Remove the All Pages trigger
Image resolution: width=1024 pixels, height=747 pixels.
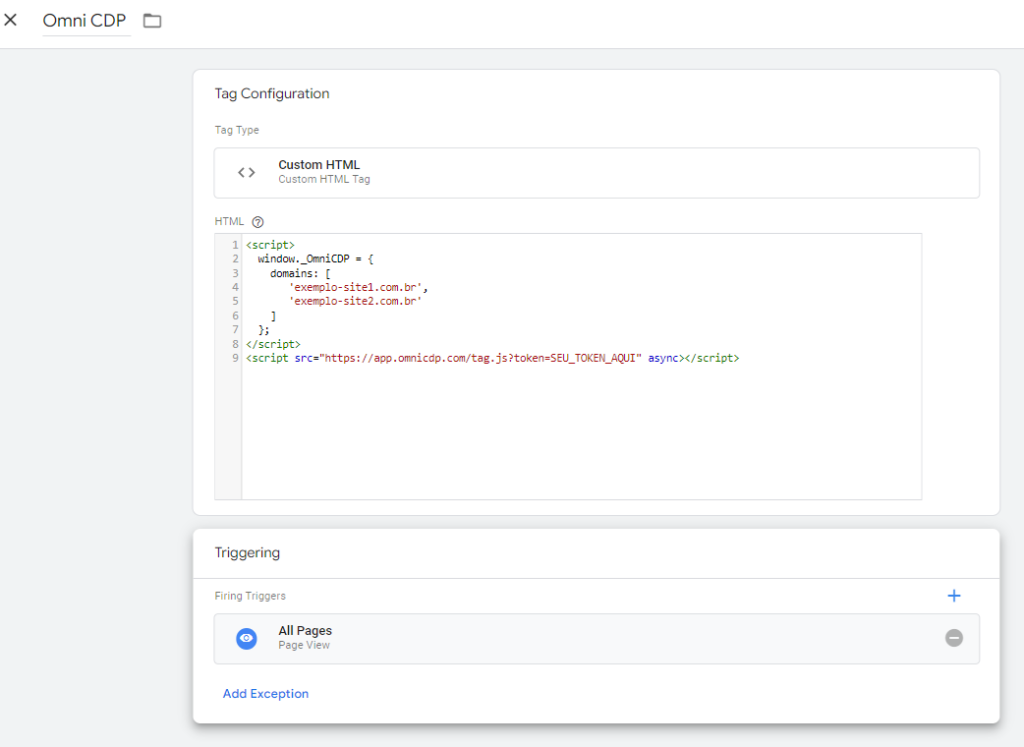[953, 638]
